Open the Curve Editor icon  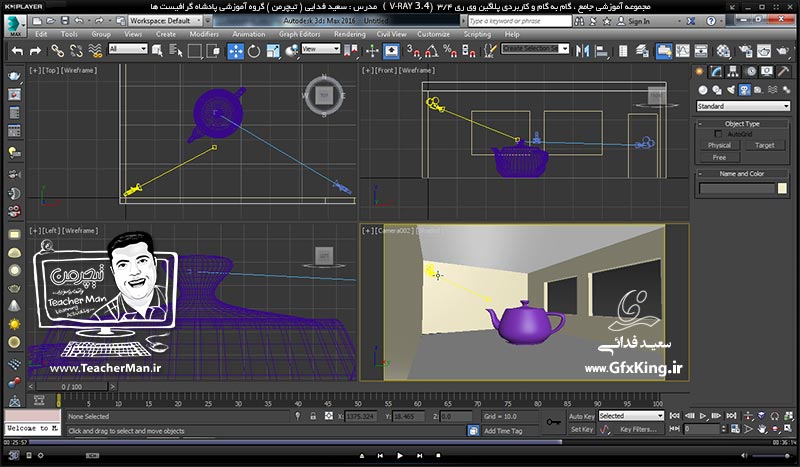pos(682,51)
